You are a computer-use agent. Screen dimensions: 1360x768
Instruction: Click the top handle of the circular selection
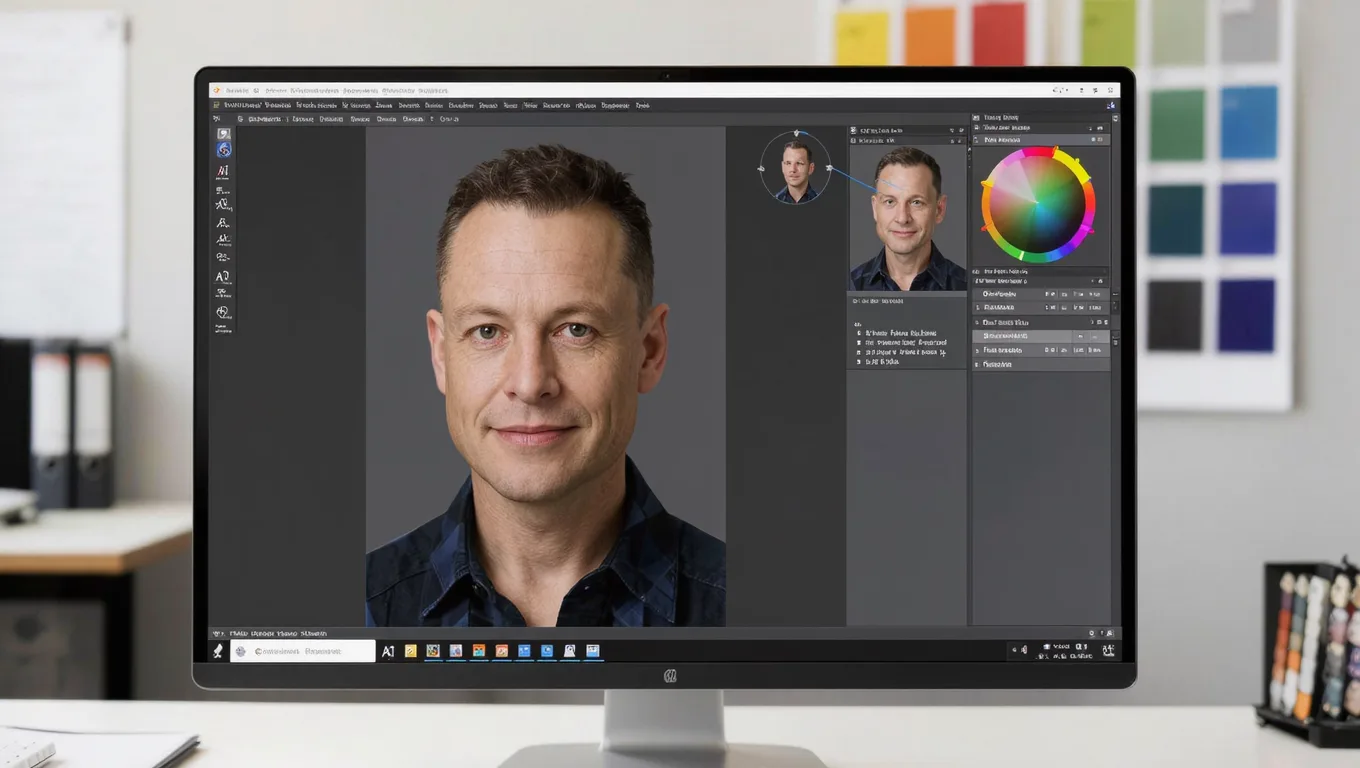point(796,133)
